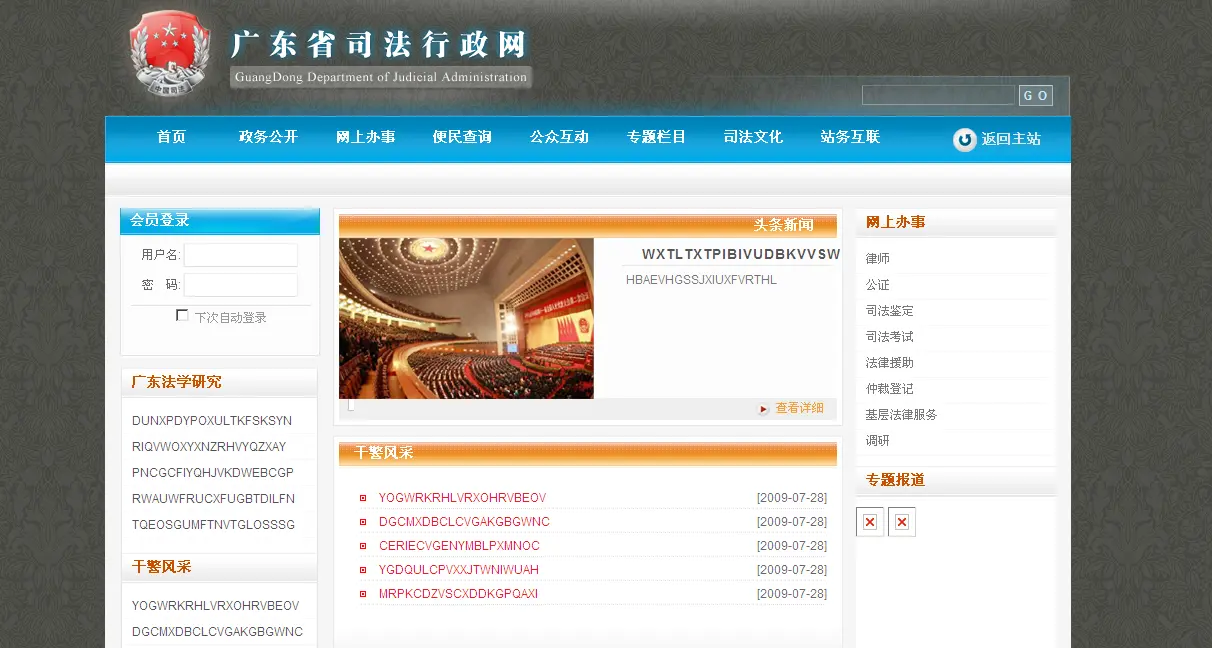Open the conference hall news photo
The height and width of the screenshot is (648, 1212).
click(466, 318)
